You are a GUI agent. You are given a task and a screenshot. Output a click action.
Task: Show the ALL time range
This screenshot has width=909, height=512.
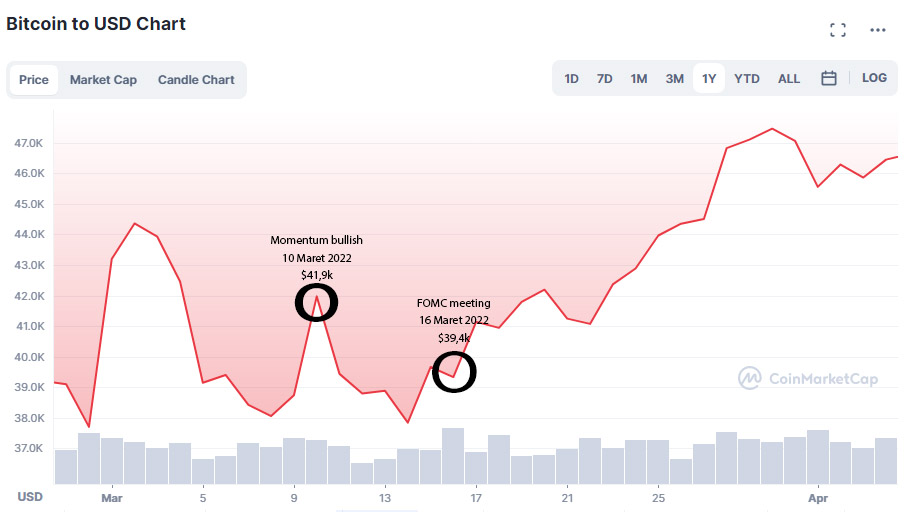[789, 79]
